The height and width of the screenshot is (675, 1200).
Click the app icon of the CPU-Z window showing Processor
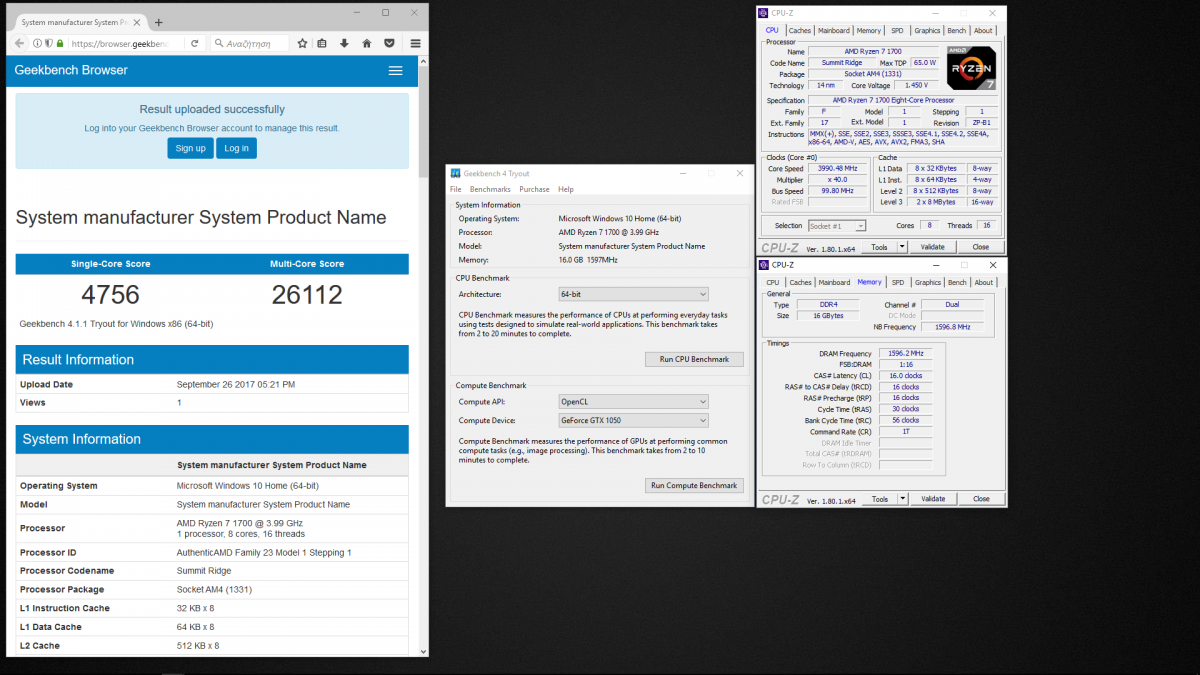pos(764,13)
